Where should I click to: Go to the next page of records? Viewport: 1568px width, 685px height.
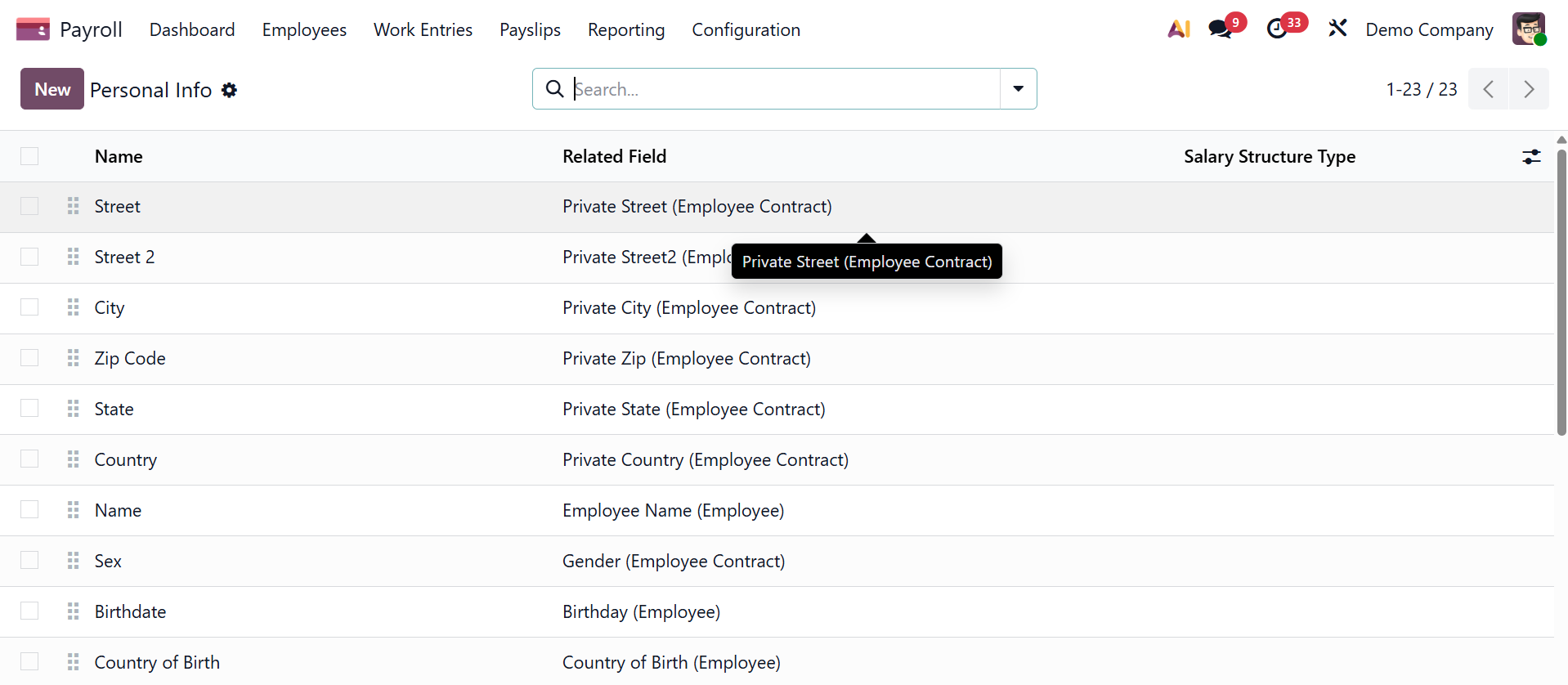click(x=1528, y=89)
